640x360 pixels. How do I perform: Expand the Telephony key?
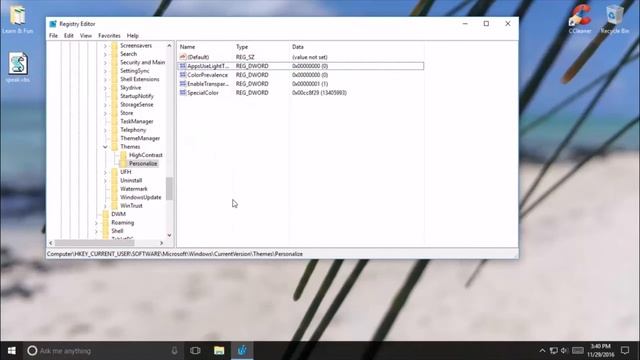105,130
